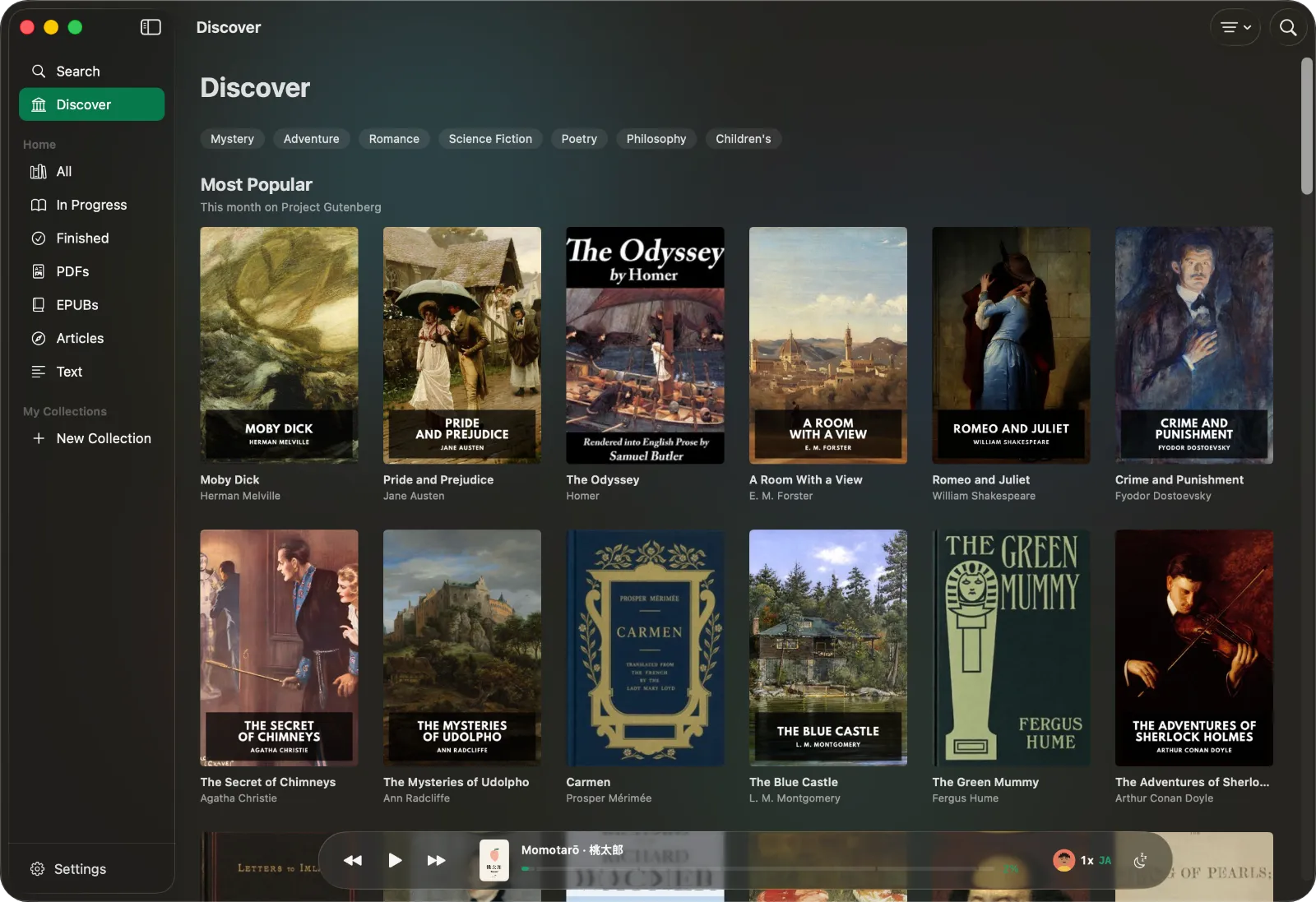Viewport: 1316px width, 902px height.
Task: Open the Moby Dick book cover
Action: point(280,345)
